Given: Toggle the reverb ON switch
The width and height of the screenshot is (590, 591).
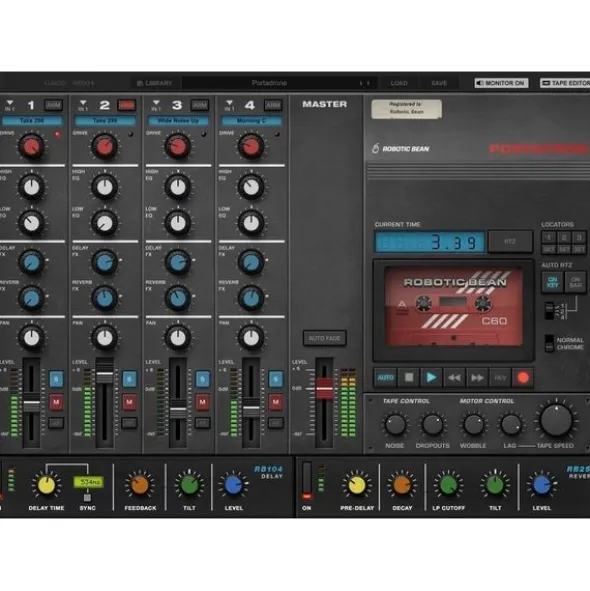Looking at the screenshot, I should tap(307, 482).
